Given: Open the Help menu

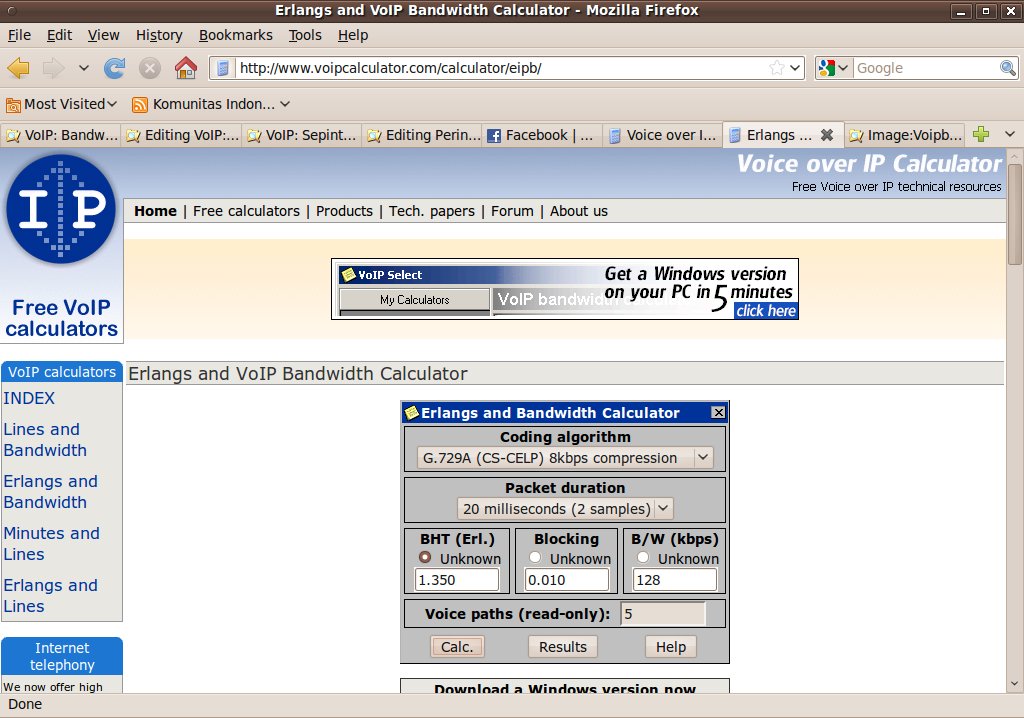Looking at the screenshot, I should (x=353, y=35).
